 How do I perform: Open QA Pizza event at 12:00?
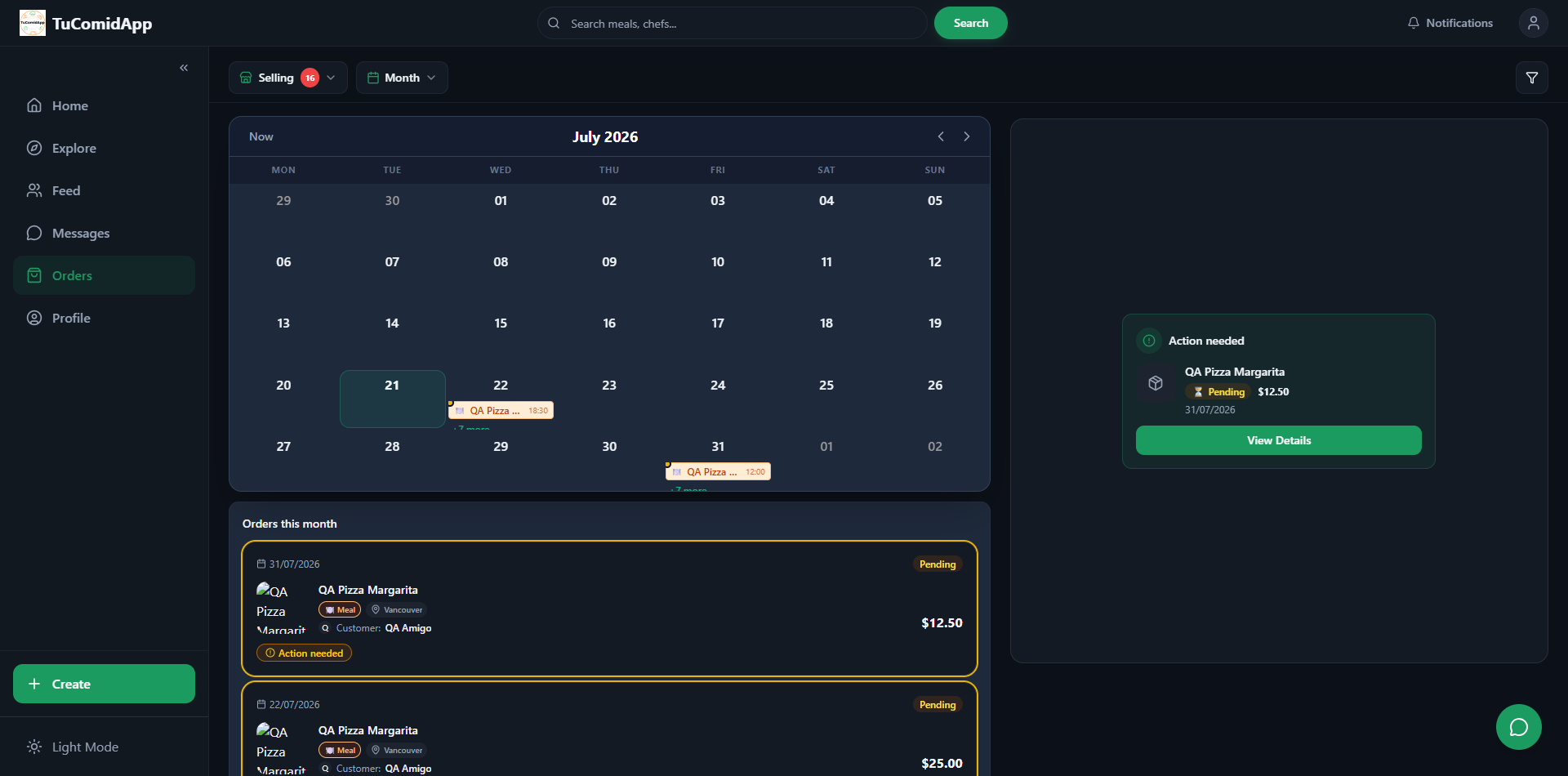[x=718, y=471]
